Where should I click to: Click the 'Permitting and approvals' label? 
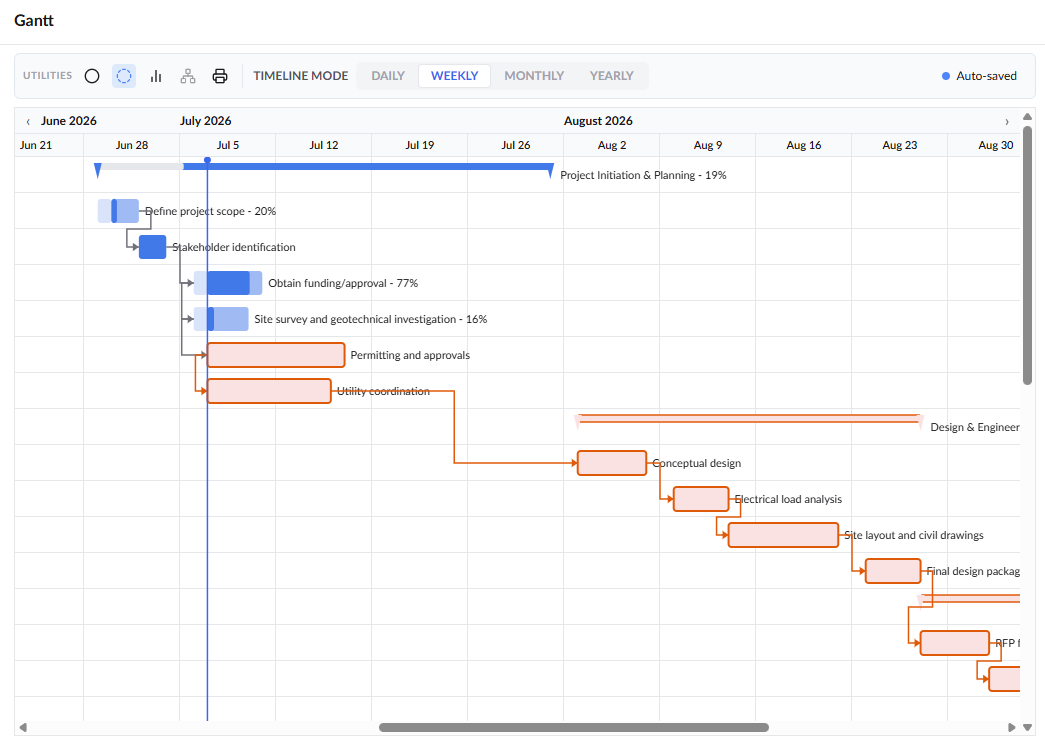[x=410, y=355]
